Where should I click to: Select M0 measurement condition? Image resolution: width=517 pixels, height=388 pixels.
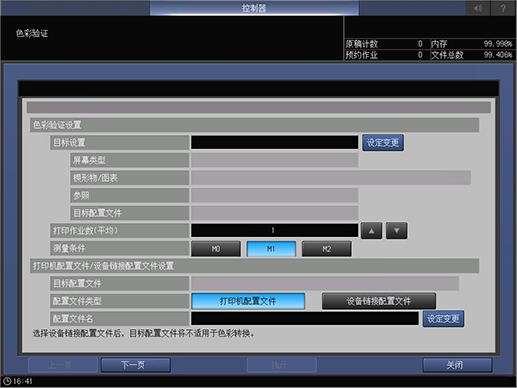click(x=216, y=249)
